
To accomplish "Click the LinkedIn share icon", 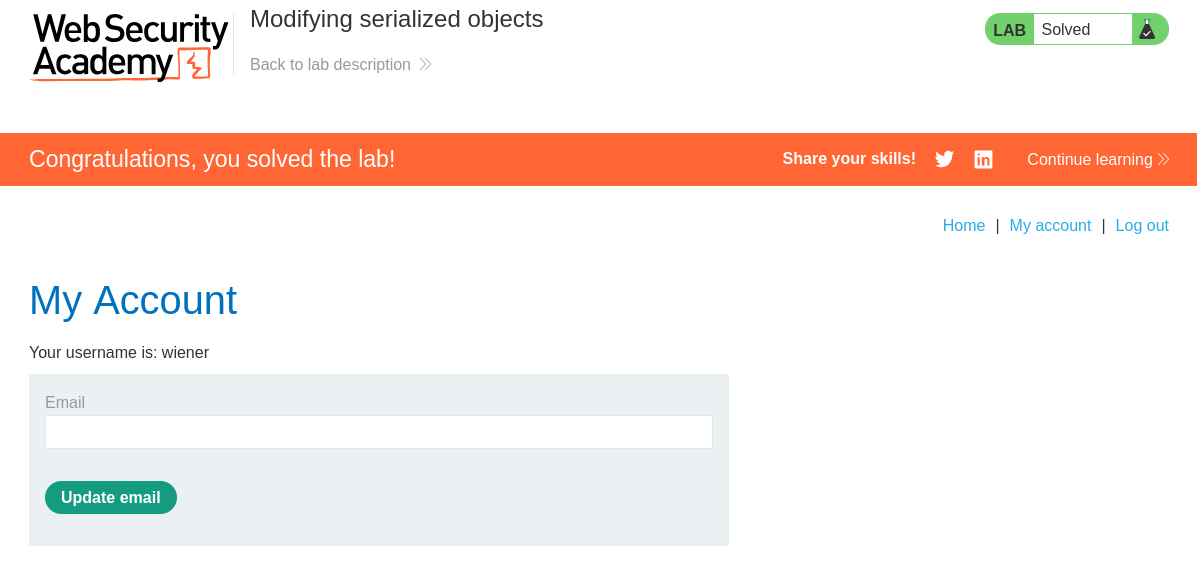I will (983, 159).
